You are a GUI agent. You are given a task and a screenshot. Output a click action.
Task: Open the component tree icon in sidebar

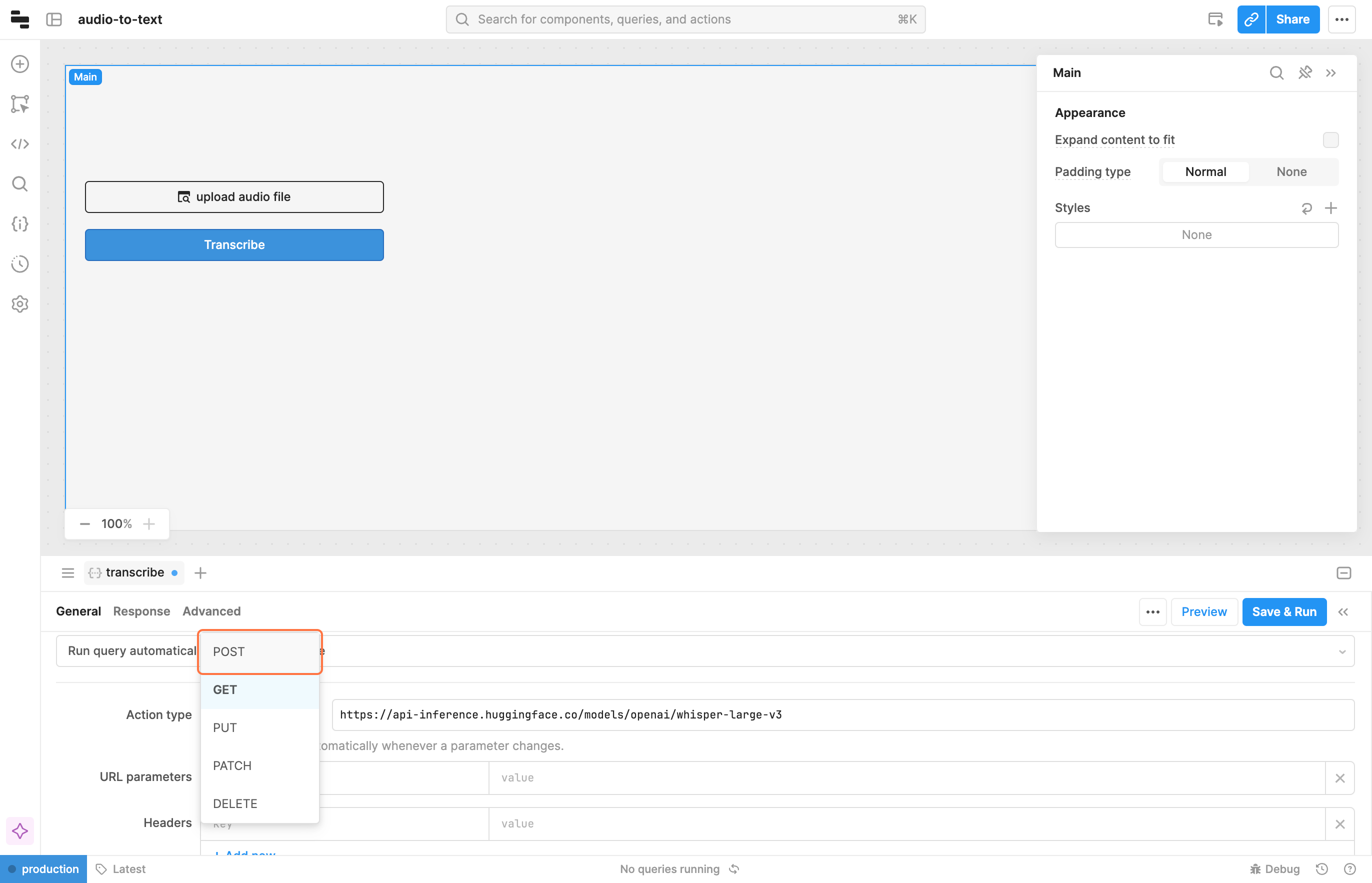(20, 104)
